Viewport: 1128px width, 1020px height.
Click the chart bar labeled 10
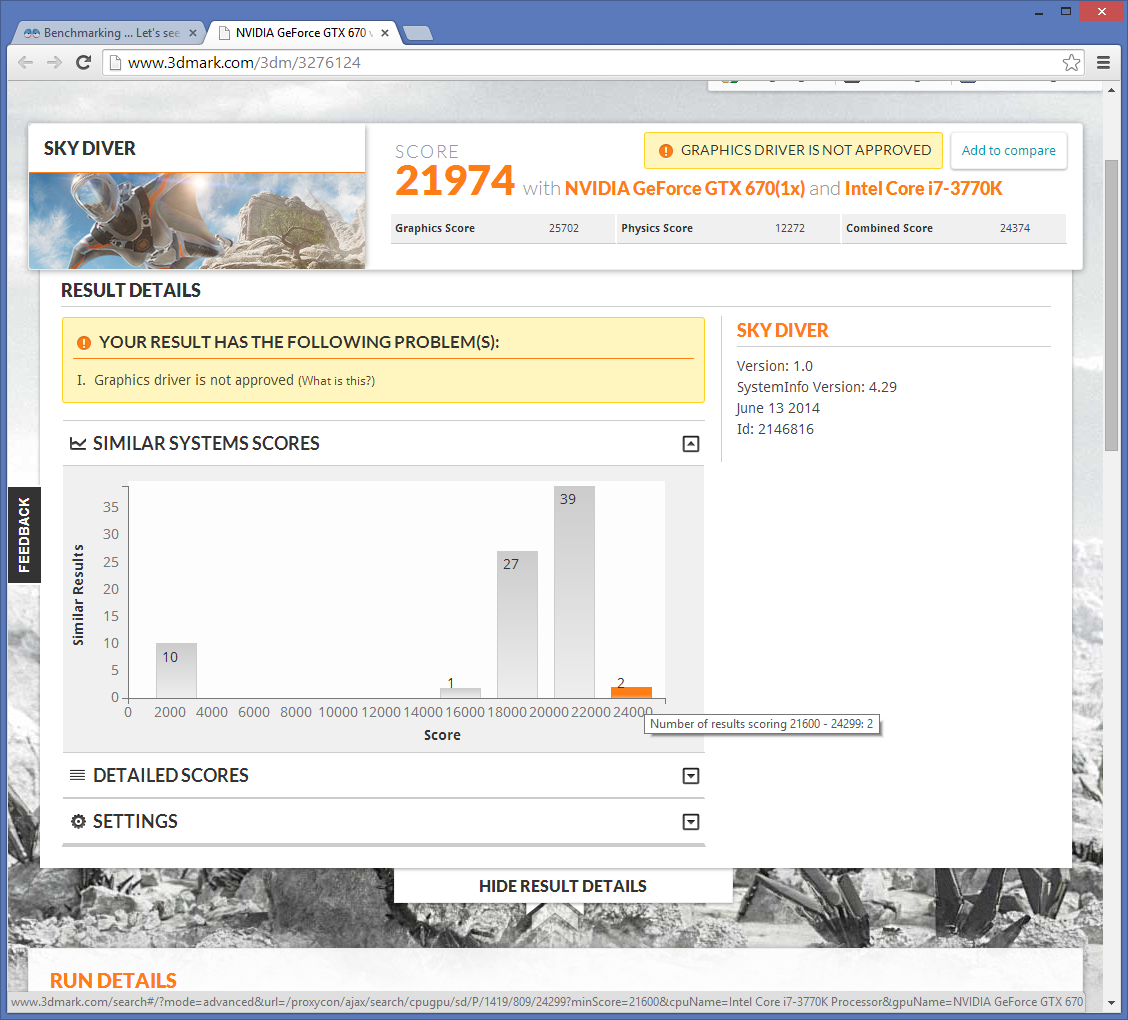[176, 670]
